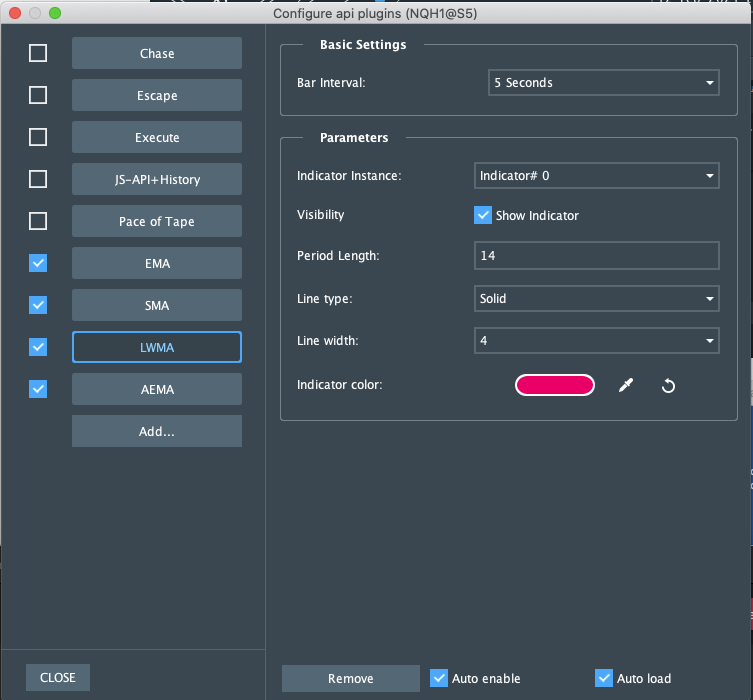
Task: Reset indicator color with the revert icon
Action: click(668, 385)
